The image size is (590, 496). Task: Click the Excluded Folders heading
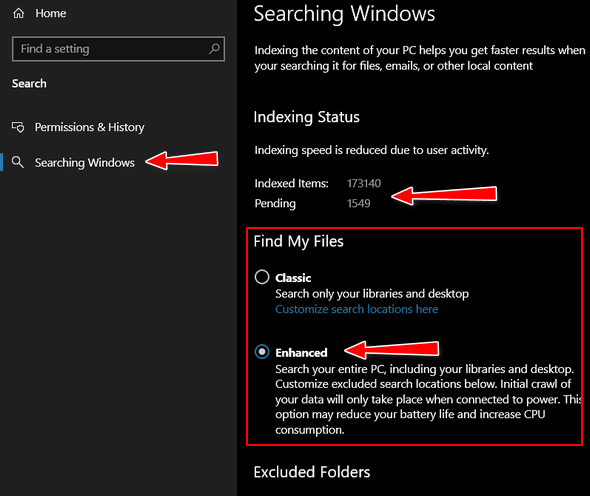pos(312,472)
